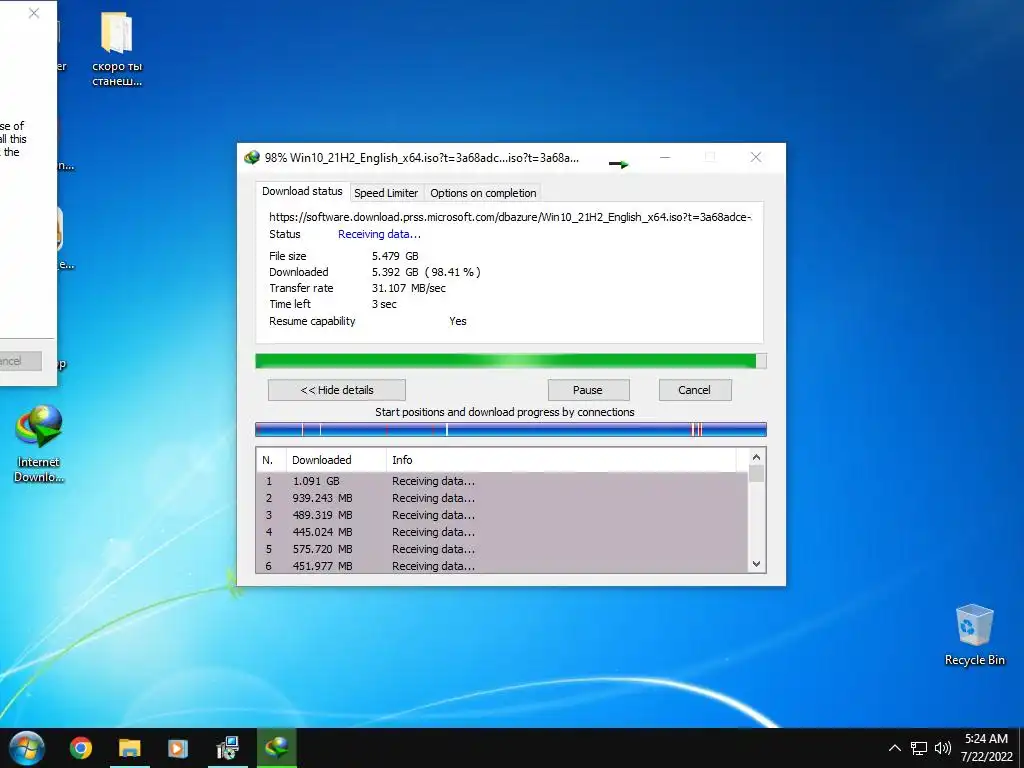1024x768 pixels.
Task: Open the 'скоро ты станеш...' folder on desktop
Action: [x=117, y=49]
